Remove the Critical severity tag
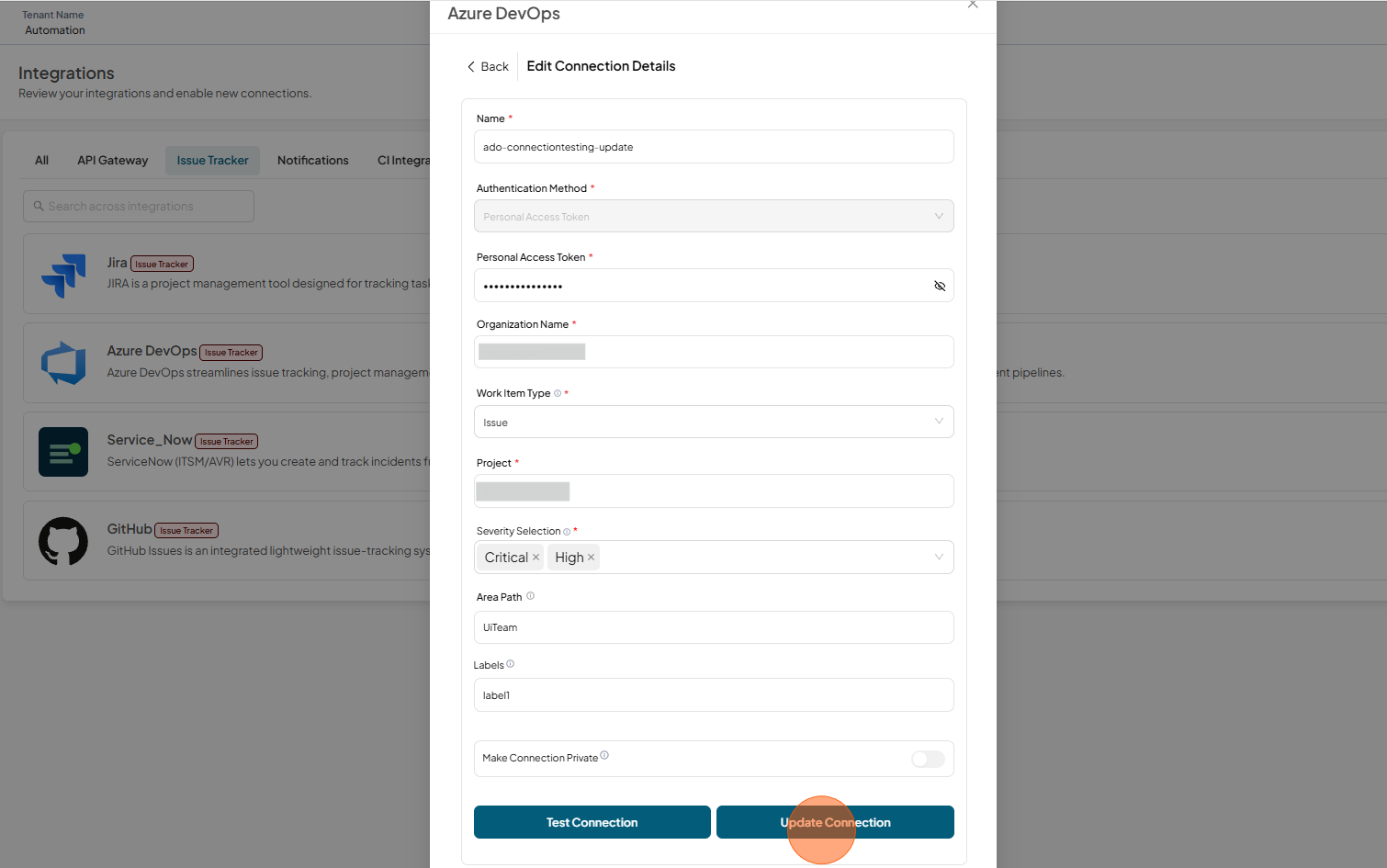 pos(536,558)
